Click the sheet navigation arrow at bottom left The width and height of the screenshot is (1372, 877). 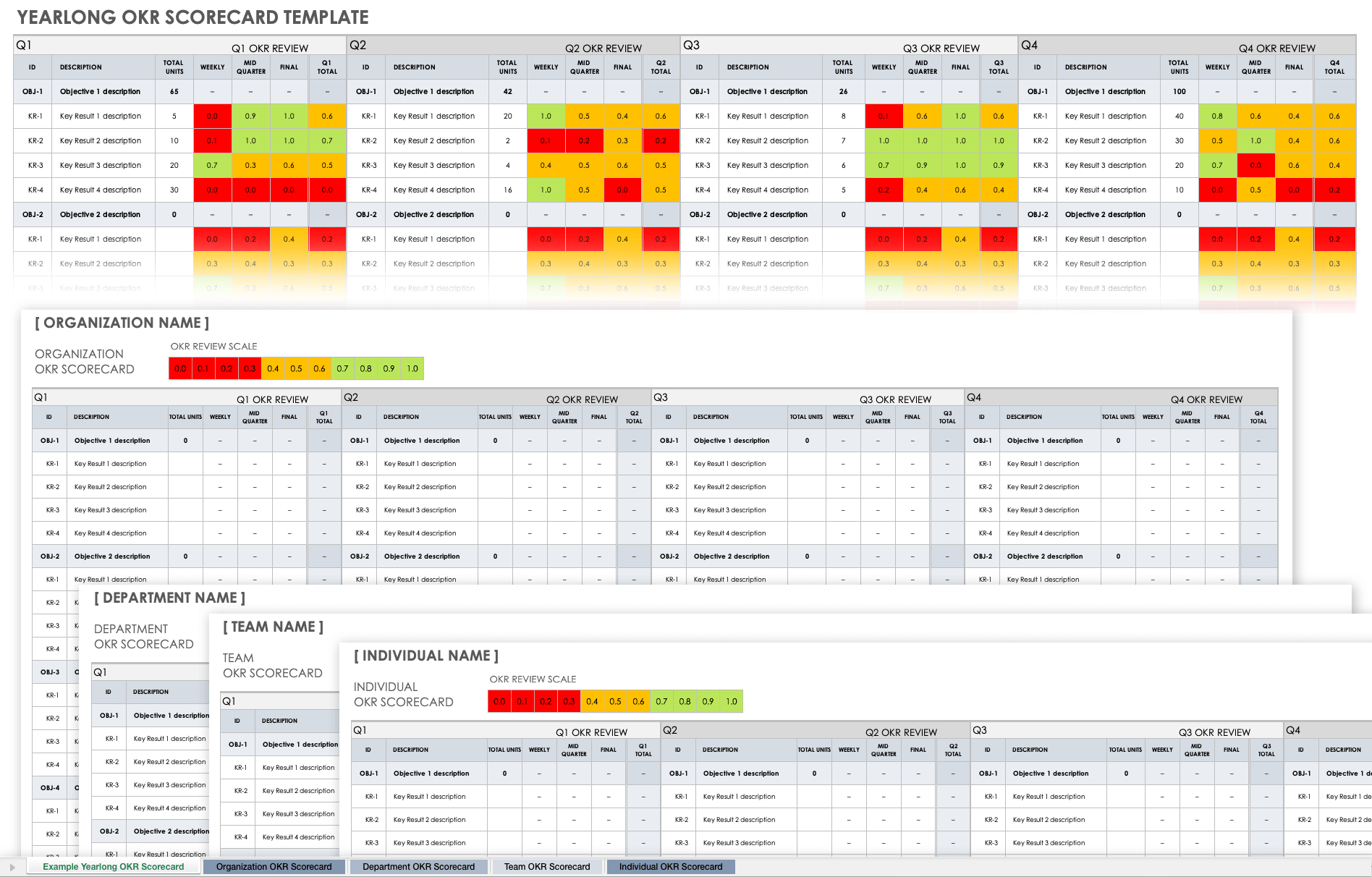pyautogui.click(x=12, y=867)
